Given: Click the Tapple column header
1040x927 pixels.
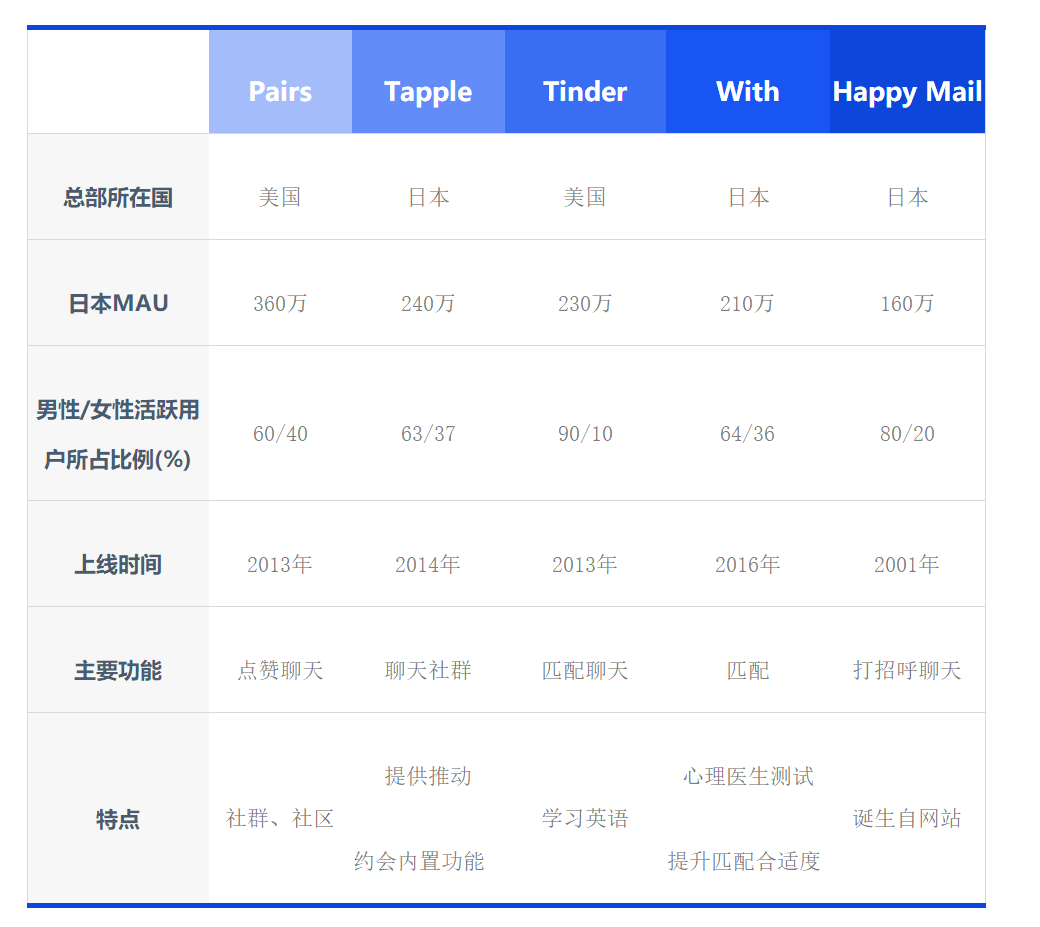Looking at the screenshot, I should click(428, 92).
